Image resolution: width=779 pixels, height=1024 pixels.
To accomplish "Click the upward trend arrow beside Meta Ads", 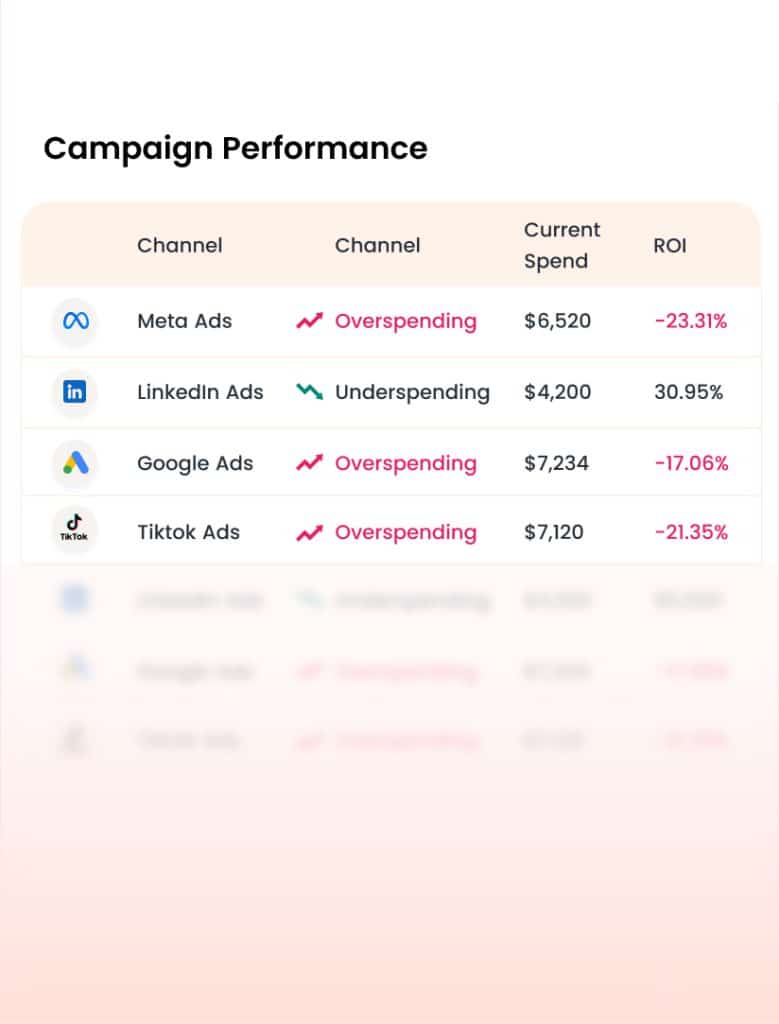I will pos(310,321).
